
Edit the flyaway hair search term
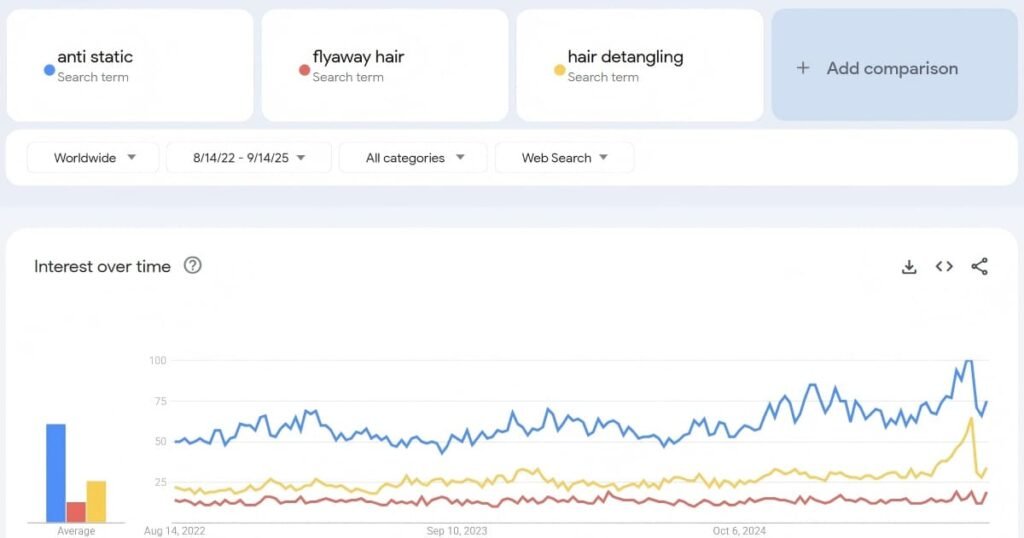click(x=358, y=57)
